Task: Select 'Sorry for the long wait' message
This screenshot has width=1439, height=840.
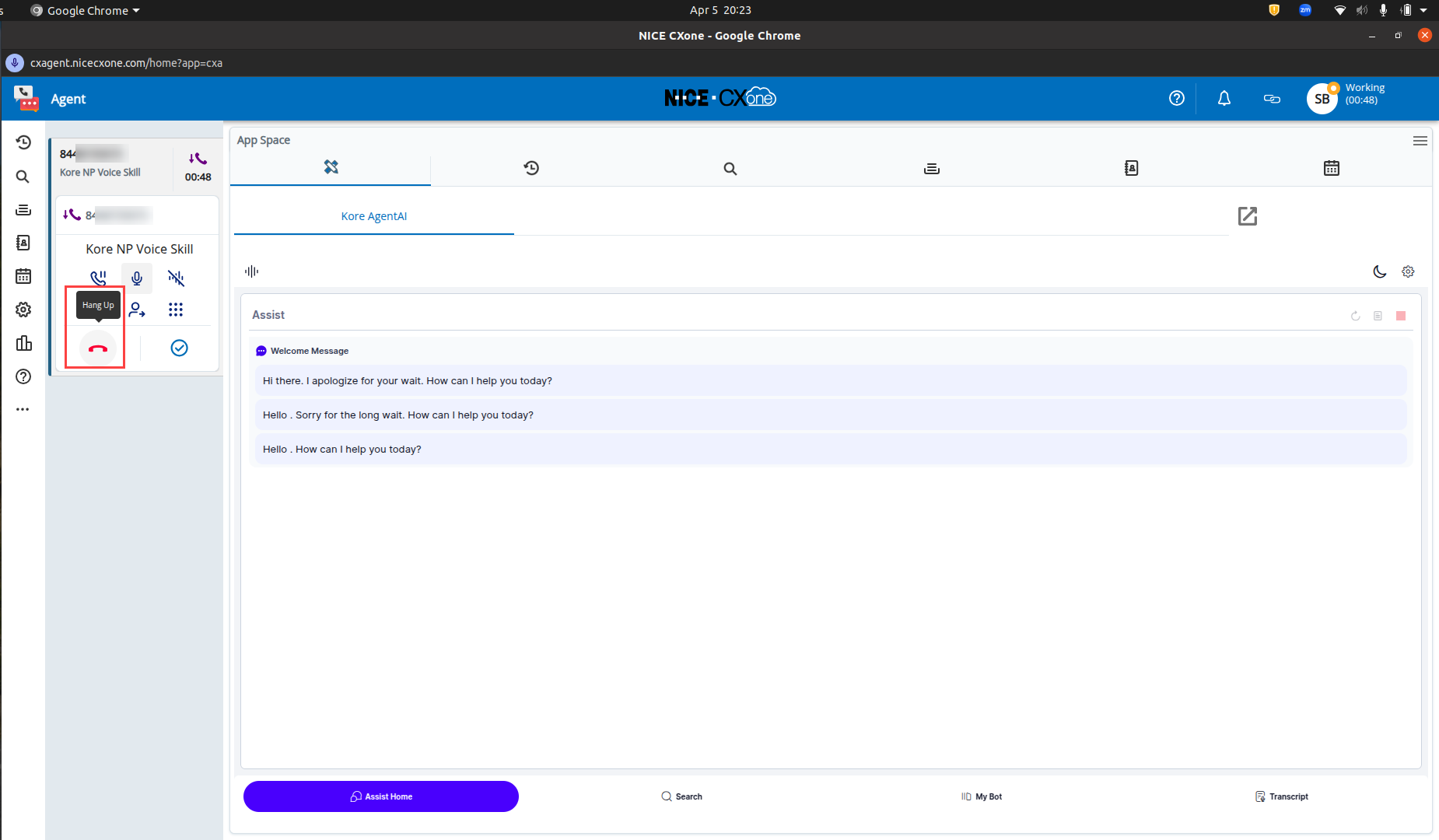Action: pos(831,415)
